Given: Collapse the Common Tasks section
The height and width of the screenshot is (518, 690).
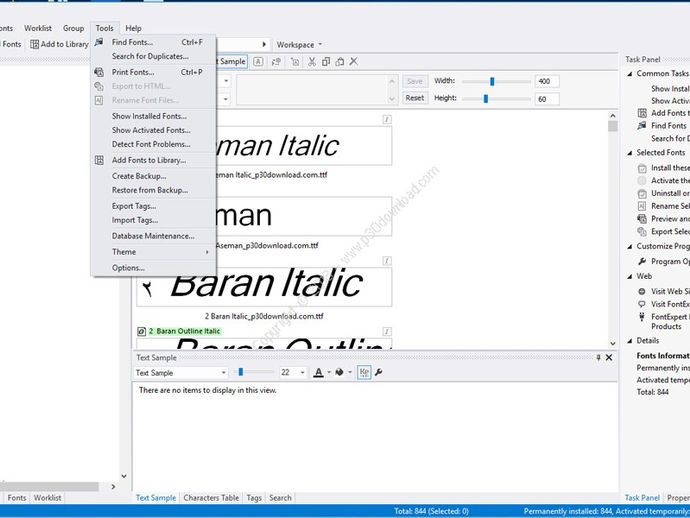Looking at the screenshot, I should (630, 73).
